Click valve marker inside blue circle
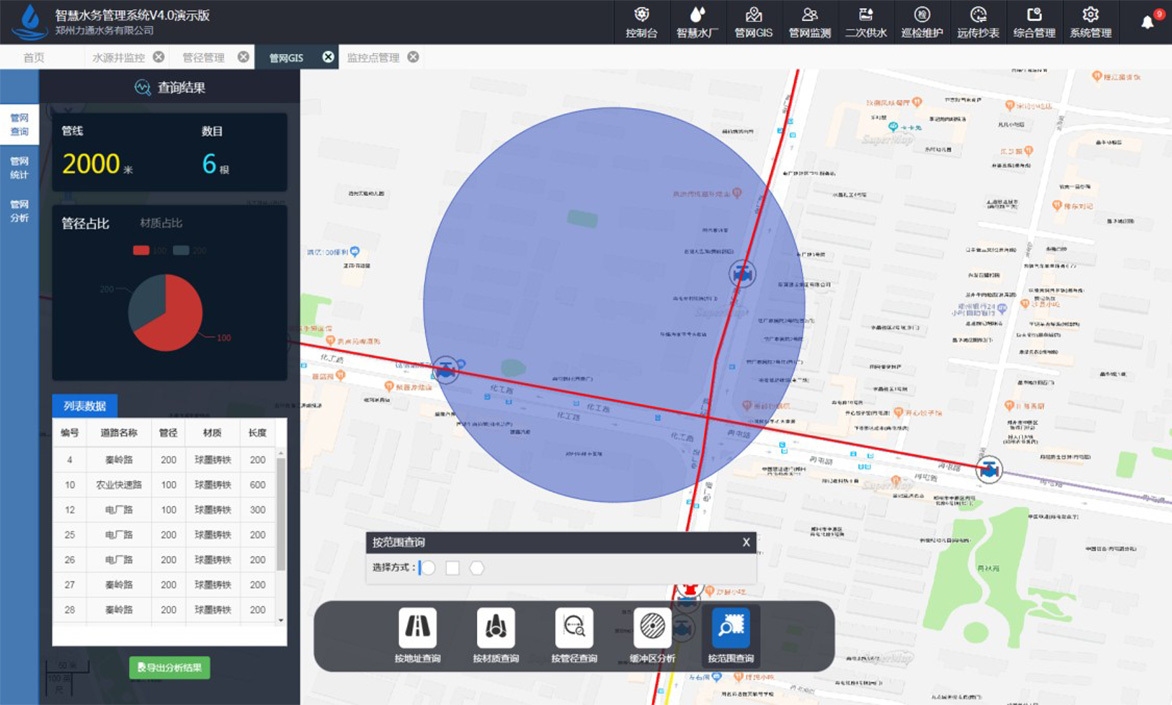Image resolution: width=1172 pixels, height=705 pixels. coord(742,274)
